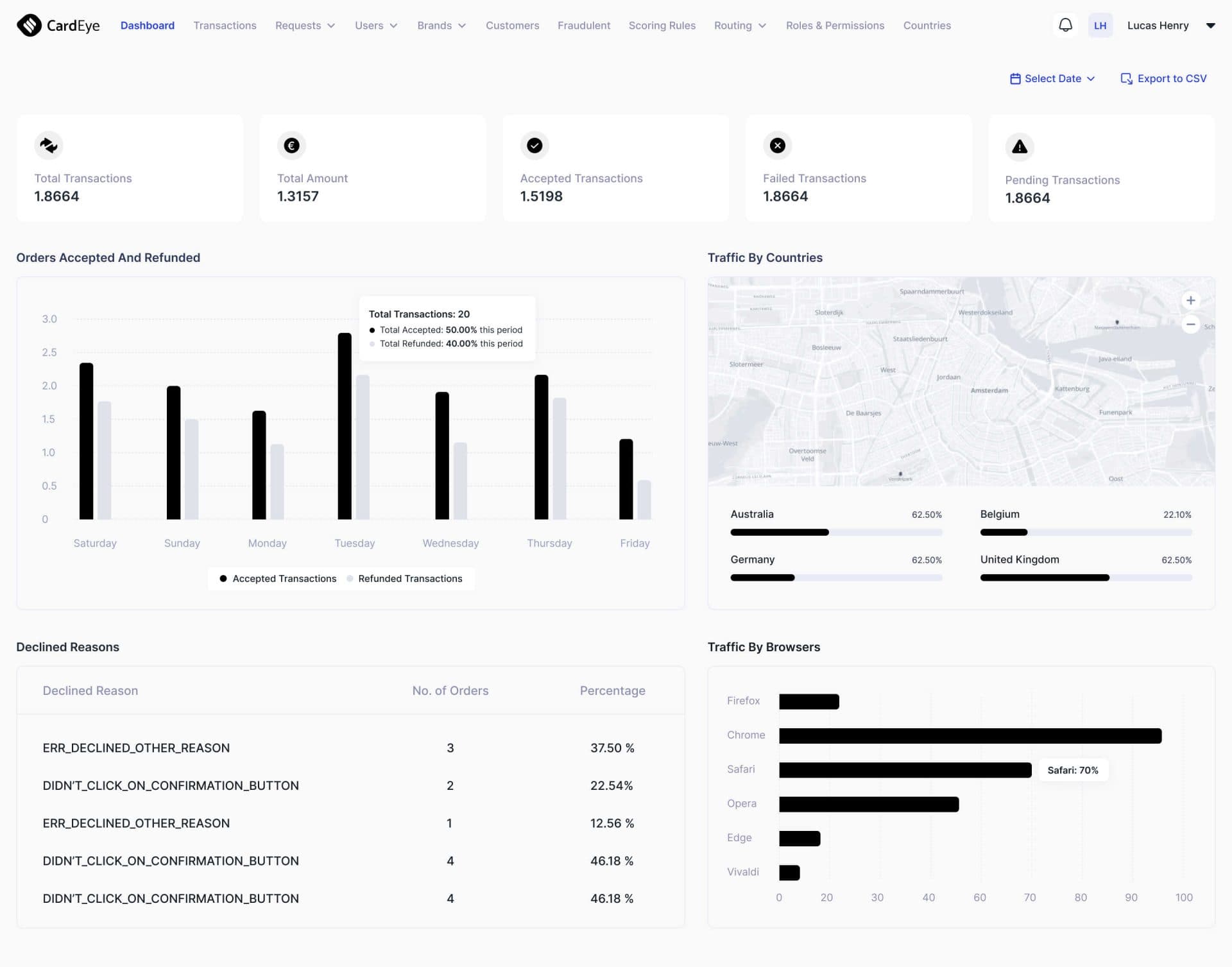Image resolution: width=1232 pixels, height=967 pixels.
Task: Click Export to CSV
Action: point(1163,78)
